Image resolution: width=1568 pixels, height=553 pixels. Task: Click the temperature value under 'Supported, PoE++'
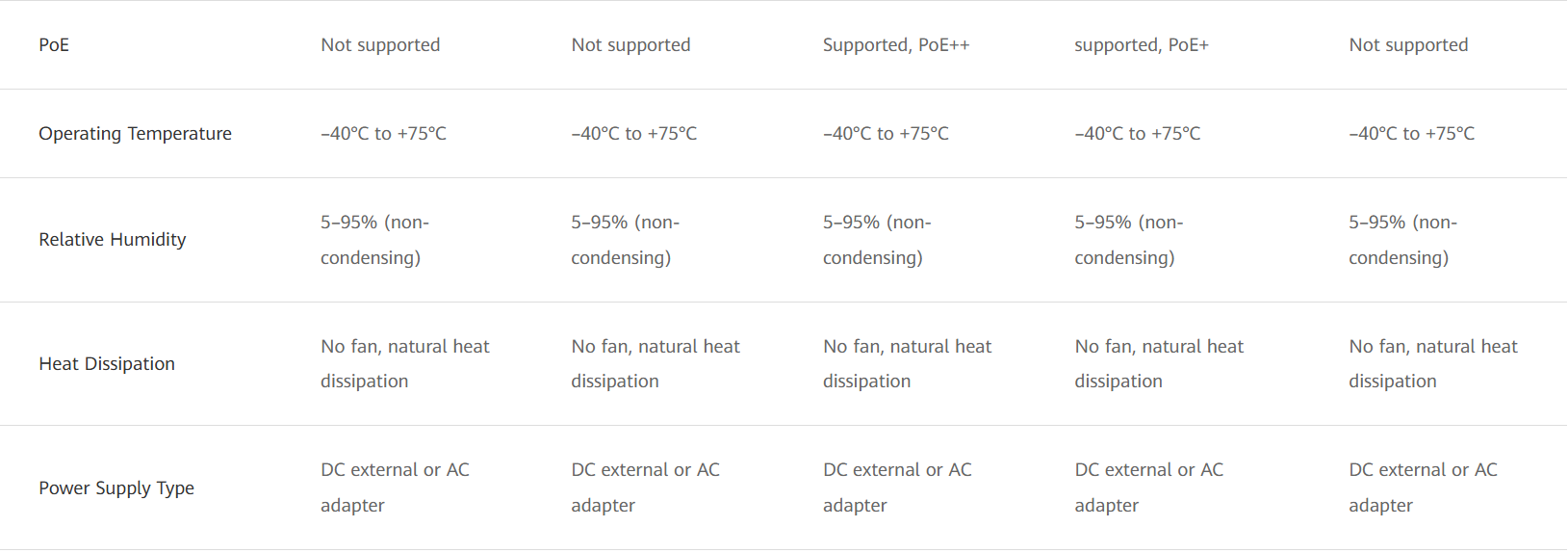886,134
